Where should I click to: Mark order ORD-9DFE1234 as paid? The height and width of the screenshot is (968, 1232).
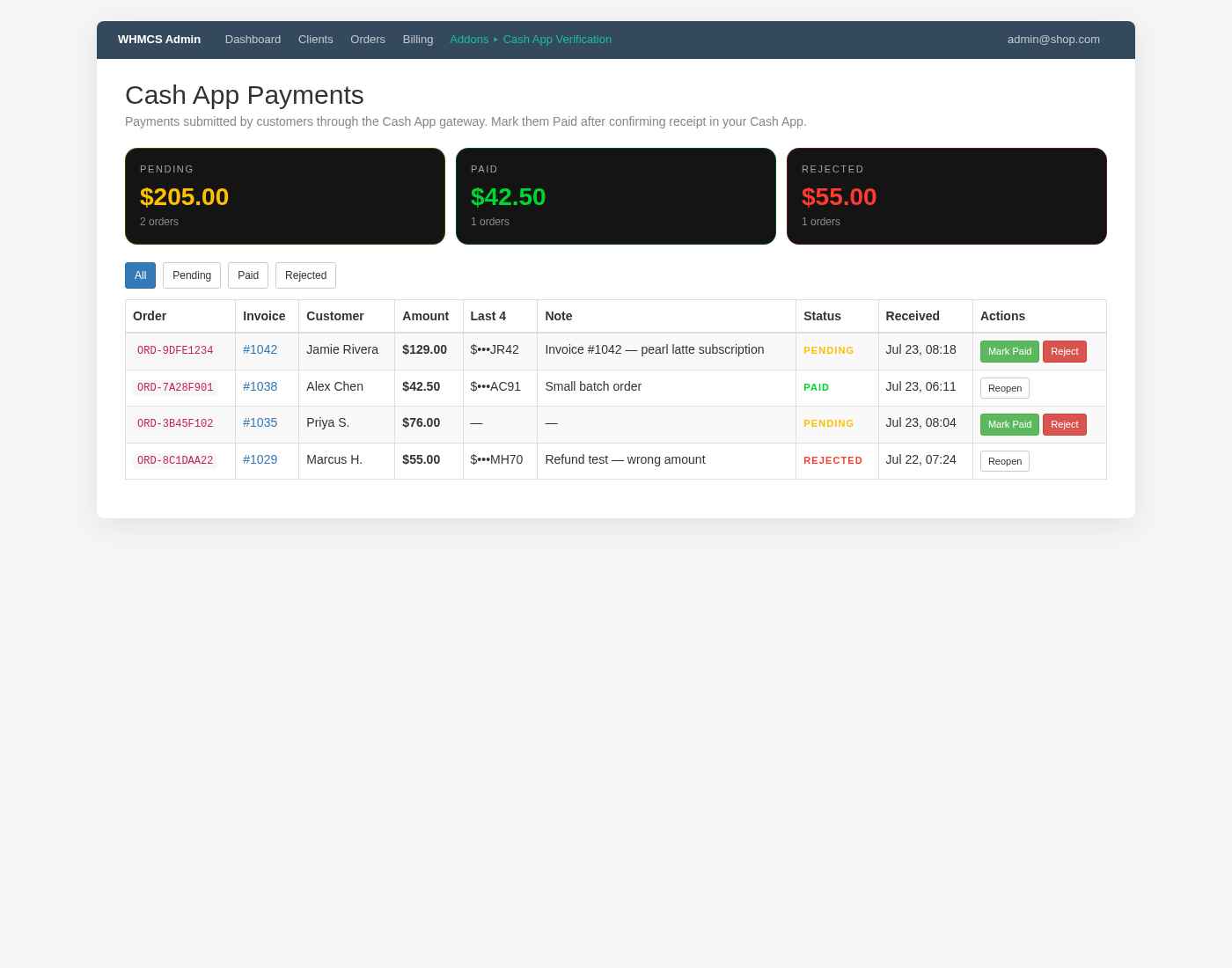click(1009, 351)
